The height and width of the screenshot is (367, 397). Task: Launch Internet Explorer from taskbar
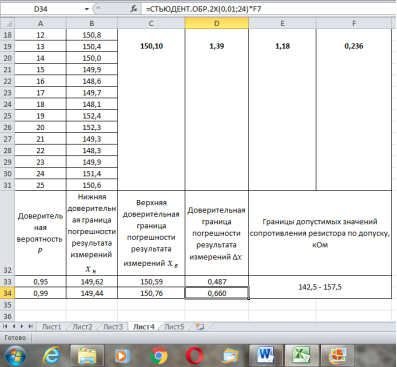pyautogui.click(x=52, y=356)
